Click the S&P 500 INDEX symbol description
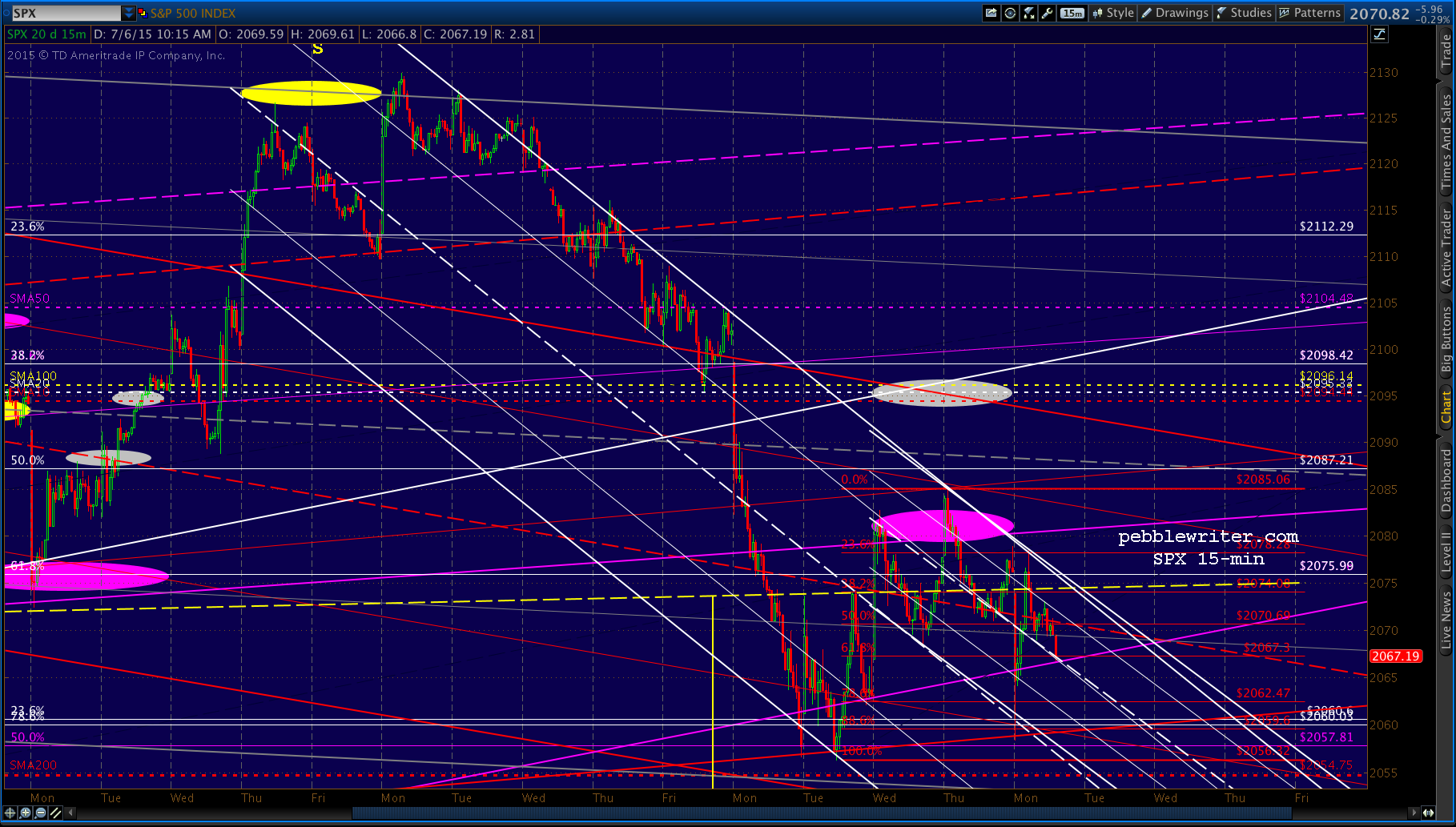Image resolution: width=1456 pixels, height=827 pixels. click(x=193, y=14)
